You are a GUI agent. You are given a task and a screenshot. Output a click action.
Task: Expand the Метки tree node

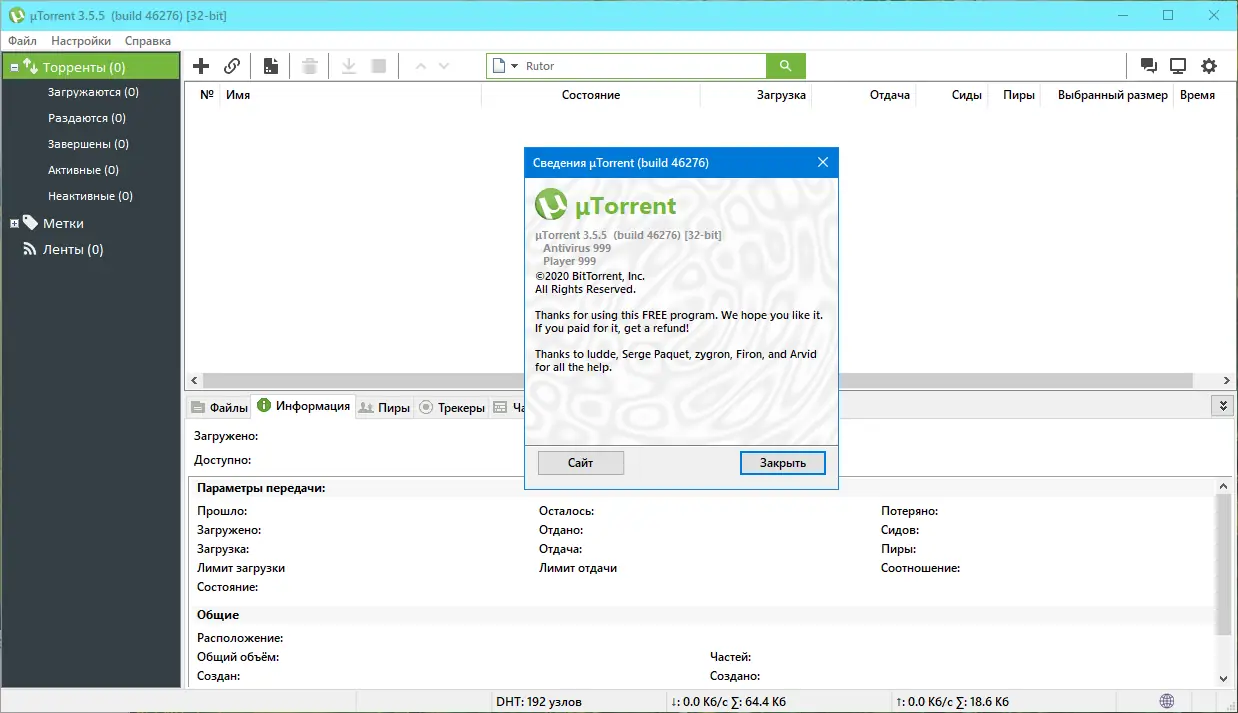pyautogui.click(x=14, y=224)
